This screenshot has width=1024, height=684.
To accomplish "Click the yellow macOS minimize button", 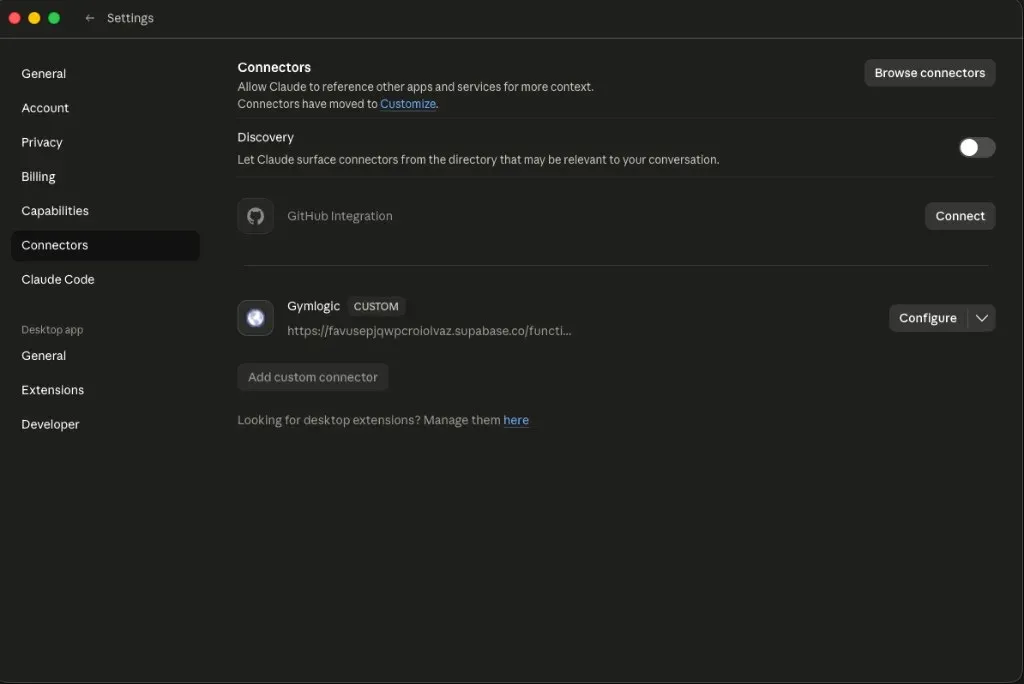I will pos(34,18).
